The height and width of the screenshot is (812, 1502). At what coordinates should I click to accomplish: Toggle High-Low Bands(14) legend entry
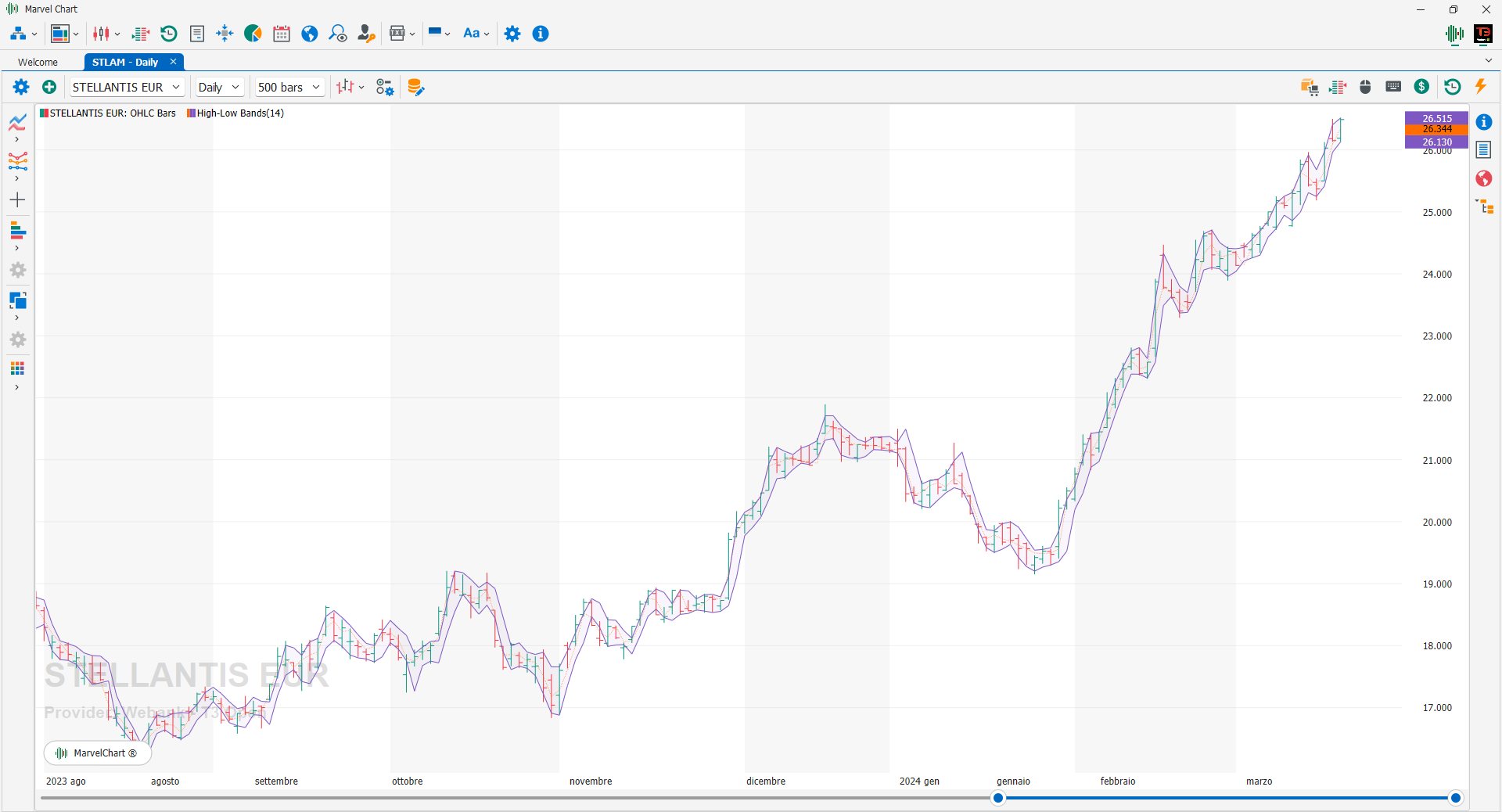pos(235,113)
